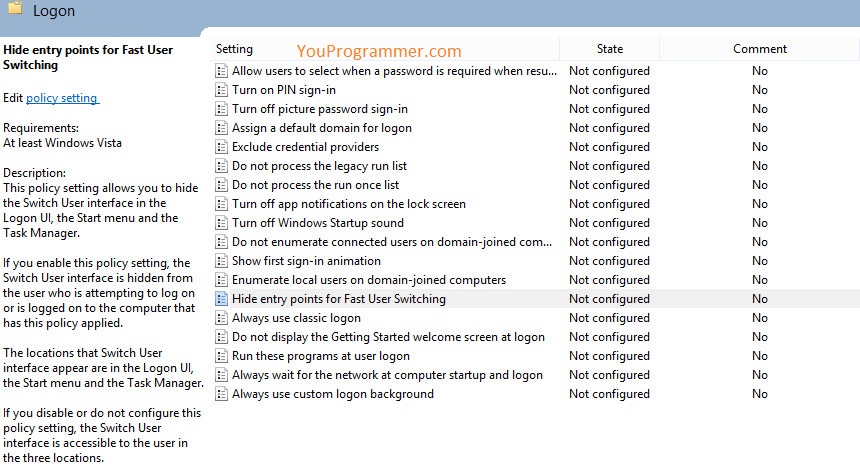Image resolution: width=860 pixels, height=467 pixels.
Task: Click icon beside Show first sign-in animation
Action: (x=221, y=261)
